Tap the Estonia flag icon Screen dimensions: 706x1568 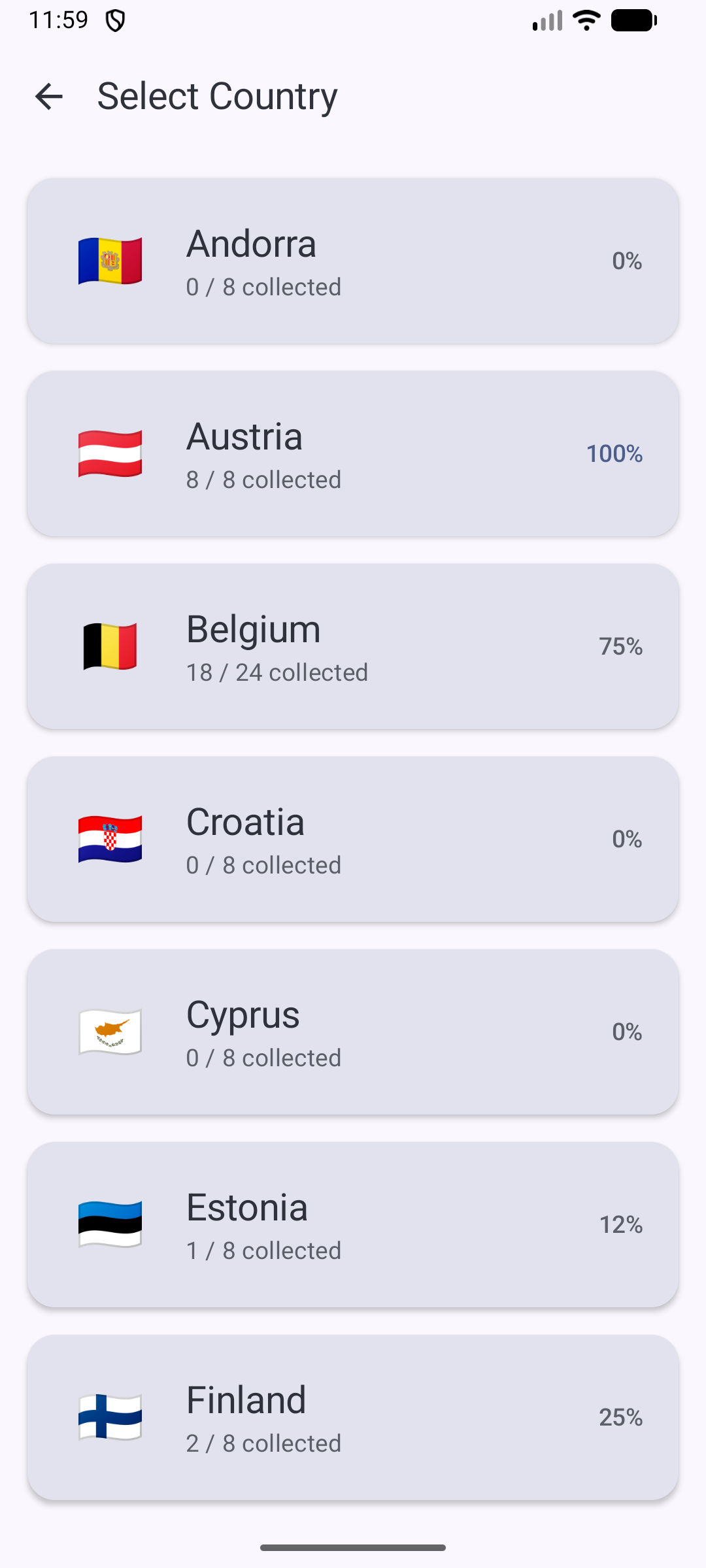coord(110,1224)
